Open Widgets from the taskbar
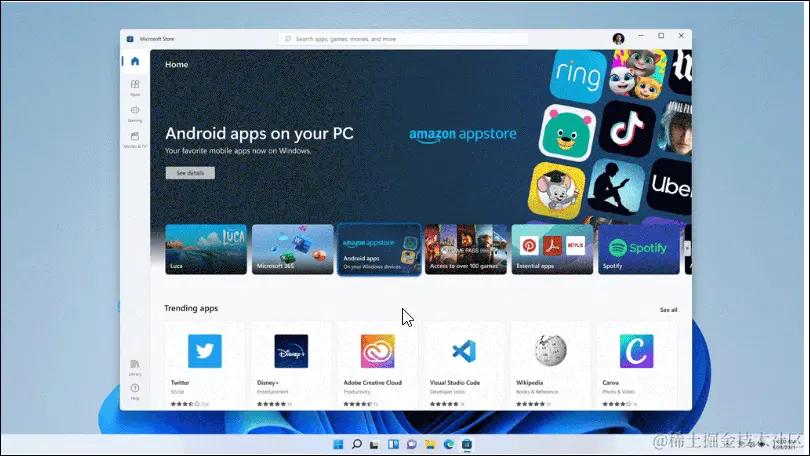 pos(393,444)
